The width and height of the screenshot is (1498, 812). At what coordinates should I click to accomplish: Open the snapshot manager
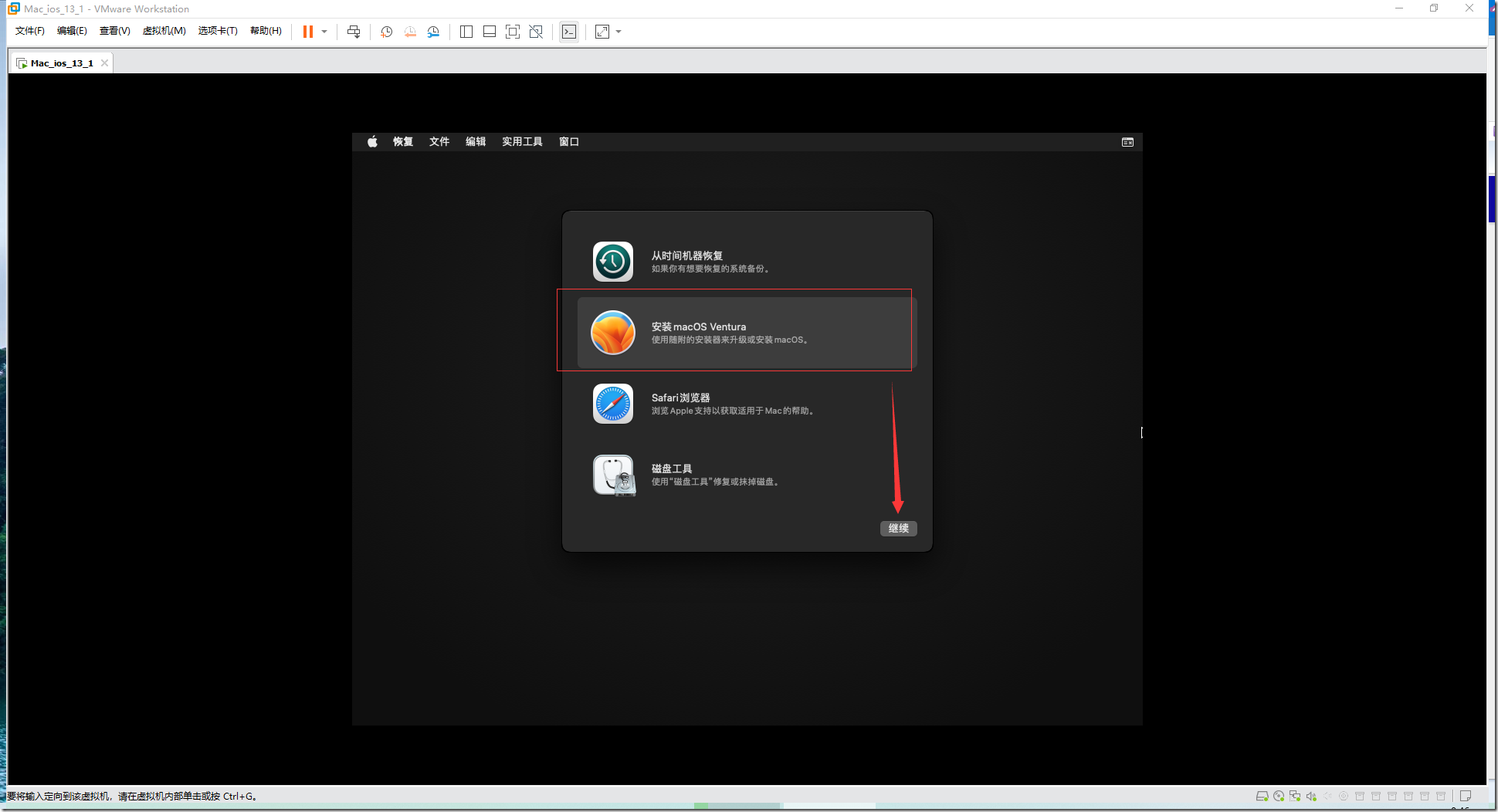[433, 32]
